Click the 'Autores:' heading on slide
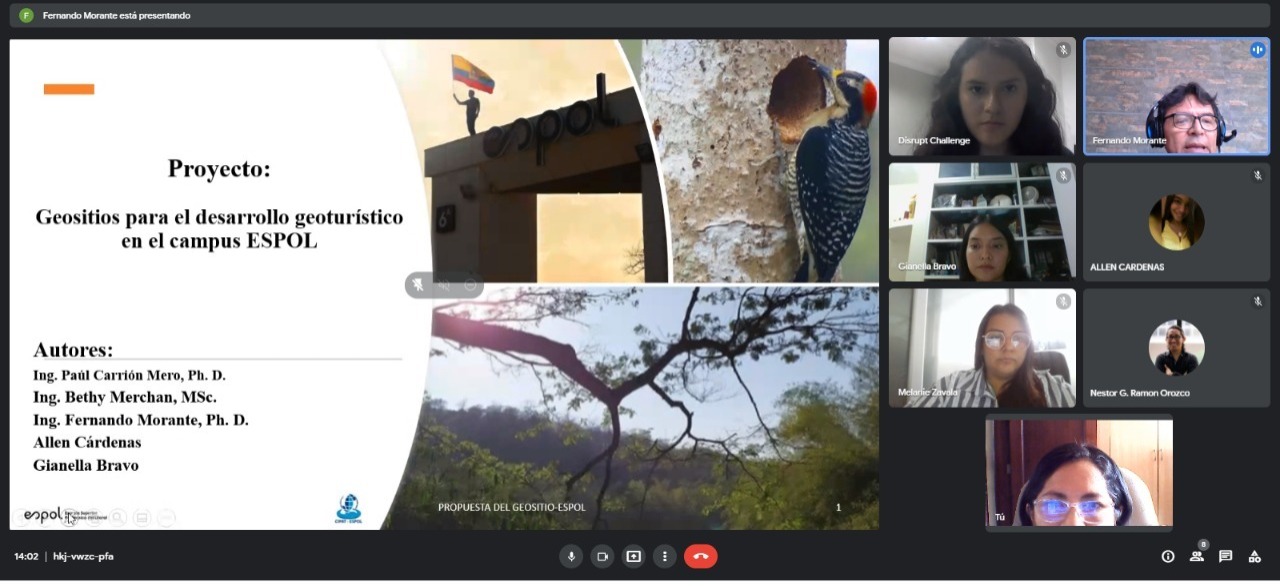 73,350
